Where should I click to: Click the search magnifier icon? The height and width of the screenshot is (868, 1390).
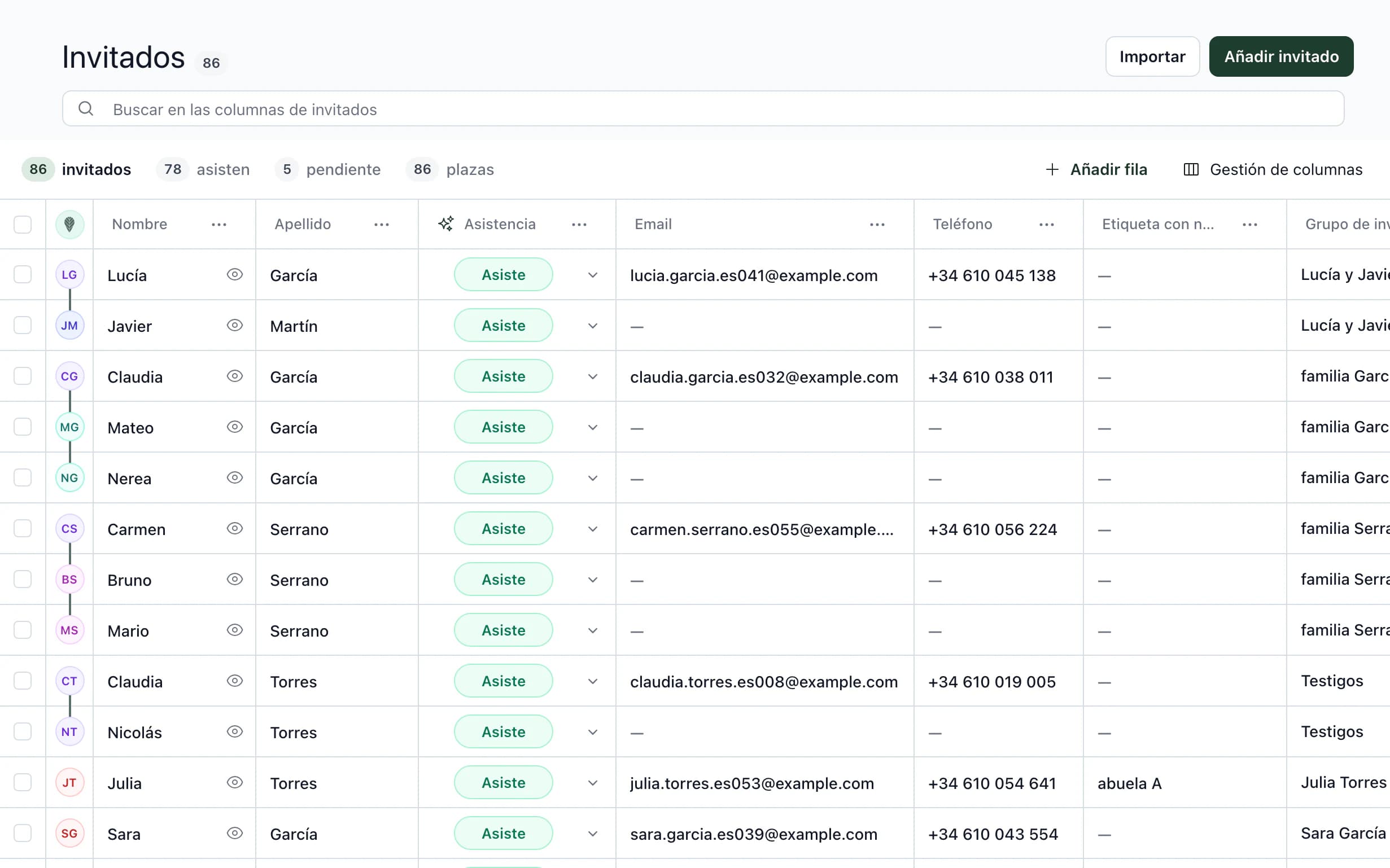coord(86,108)
